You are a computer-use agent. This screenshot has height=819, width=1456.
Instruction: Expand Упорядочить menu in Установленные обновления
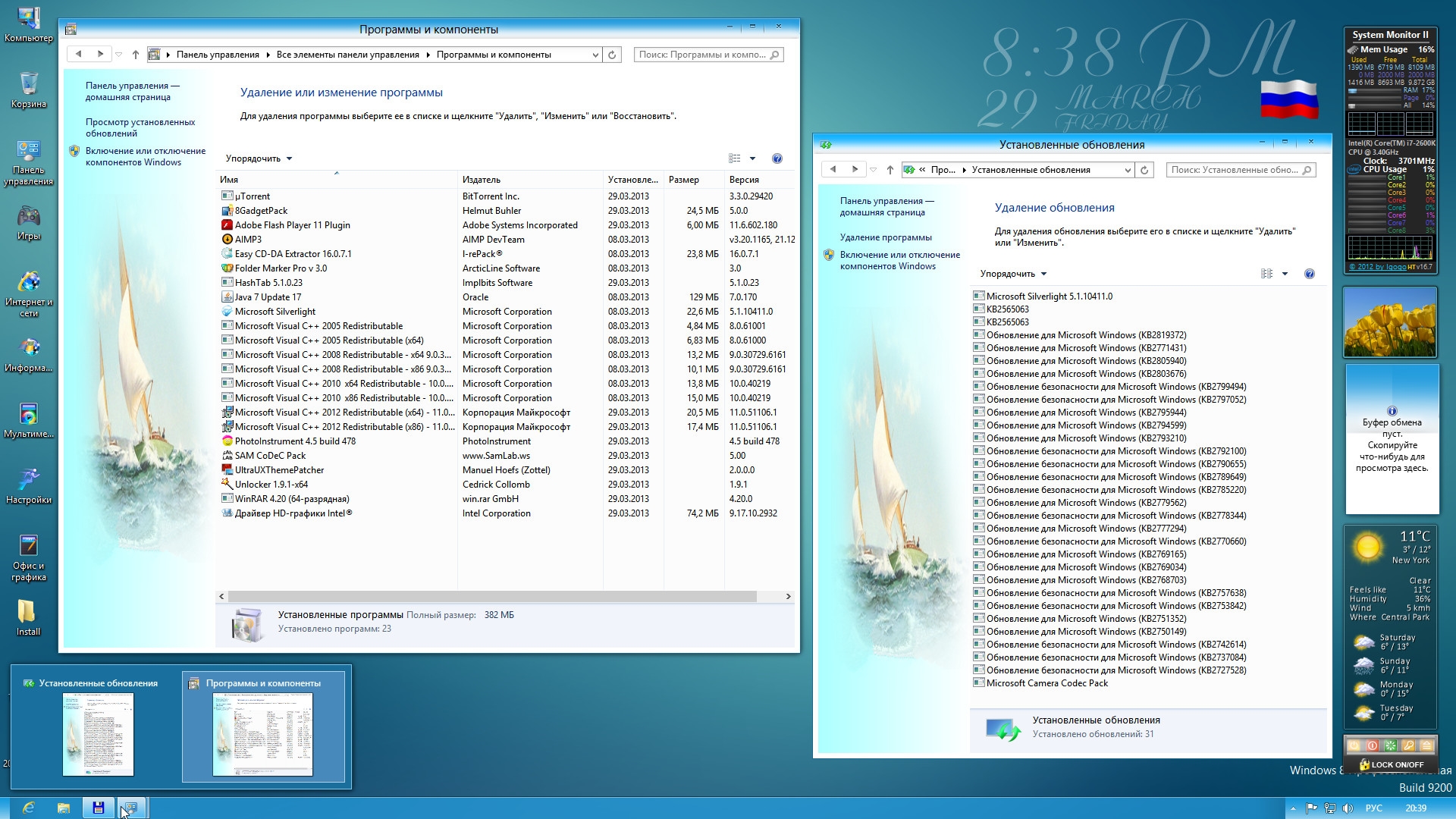click(1013, 274)
